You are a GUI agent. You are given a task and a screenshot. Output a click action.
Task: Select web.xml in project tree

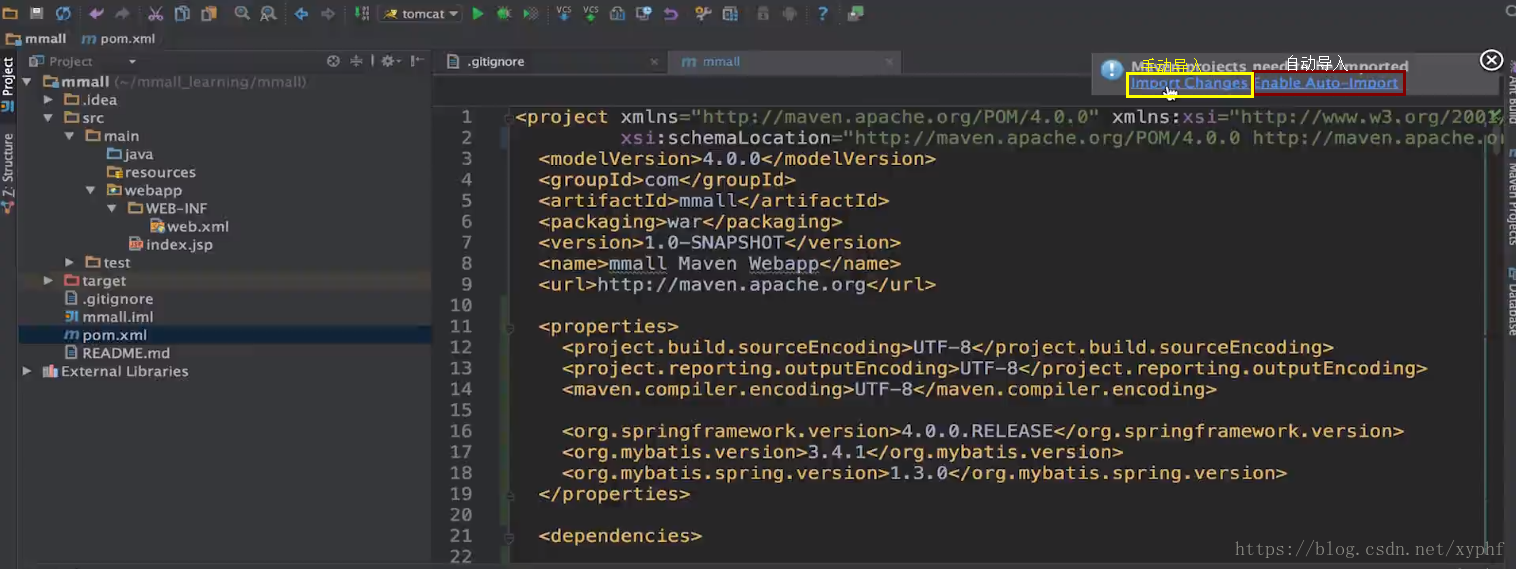coord(190,226)
